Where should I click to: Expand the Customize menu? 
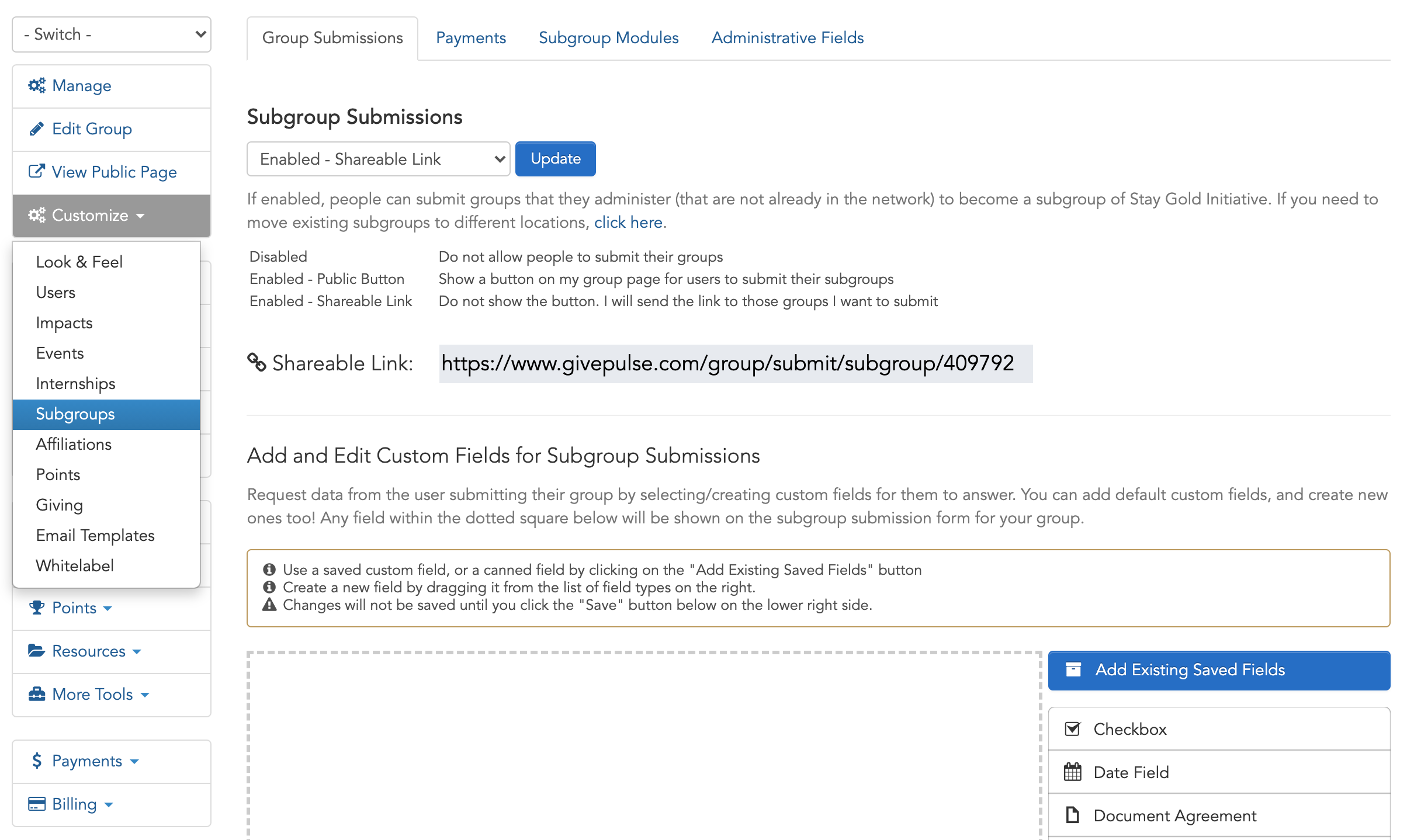88,216
